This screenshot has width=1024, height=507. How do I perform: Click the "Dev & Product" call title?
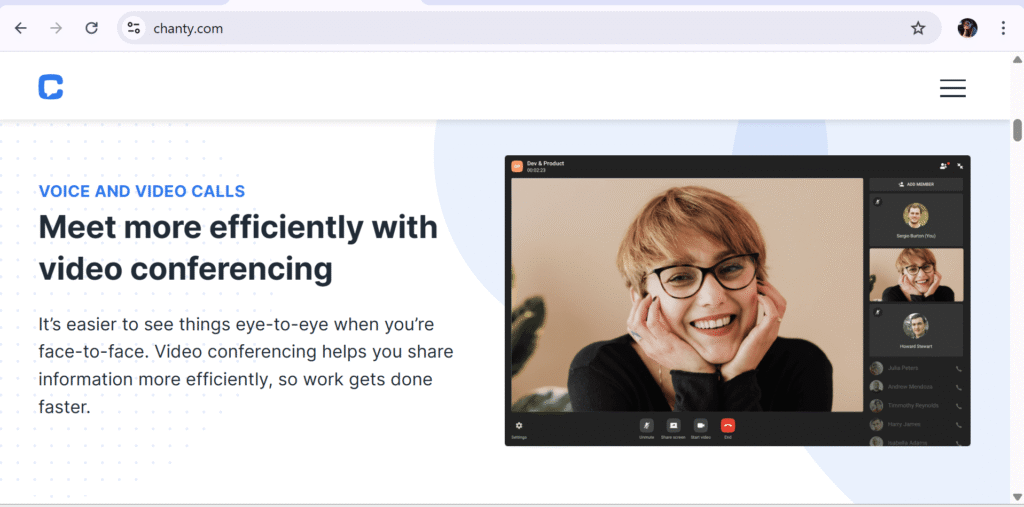545,163
